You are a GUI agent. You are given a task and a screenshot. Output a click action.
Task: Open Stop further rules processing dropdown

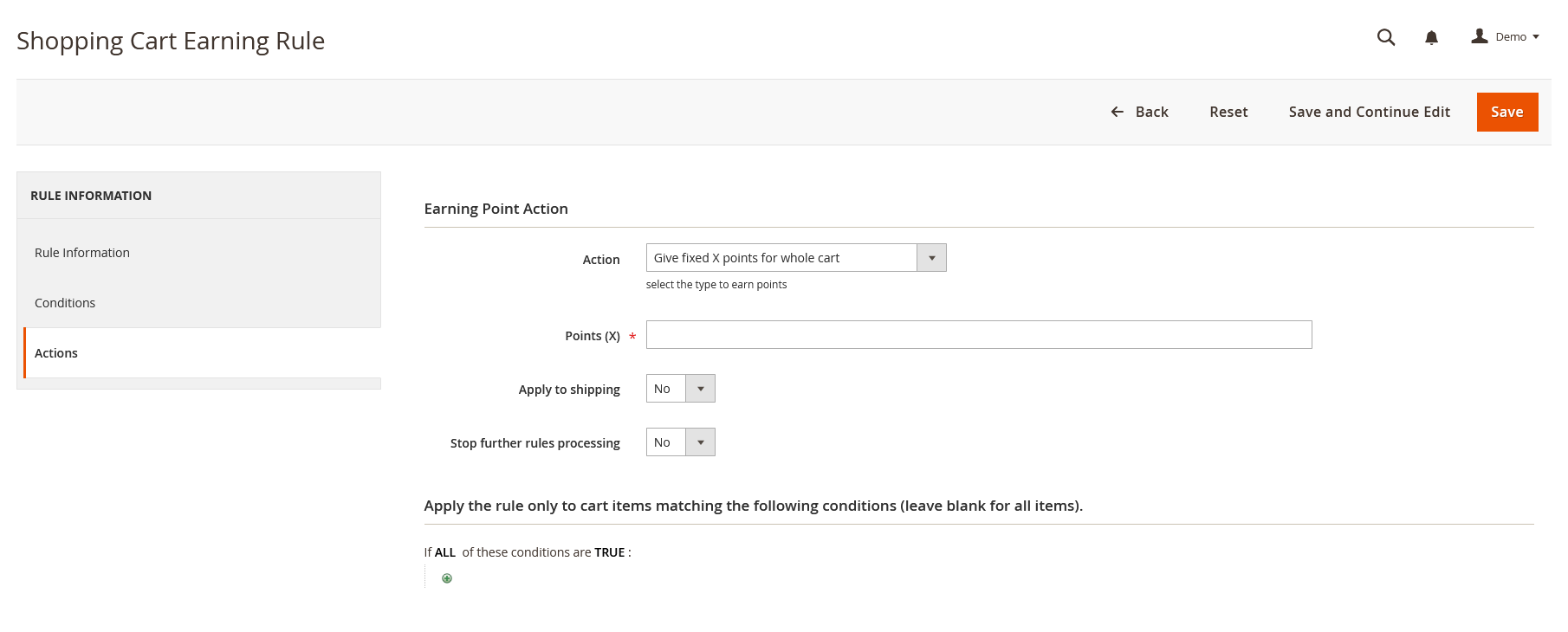680,442
